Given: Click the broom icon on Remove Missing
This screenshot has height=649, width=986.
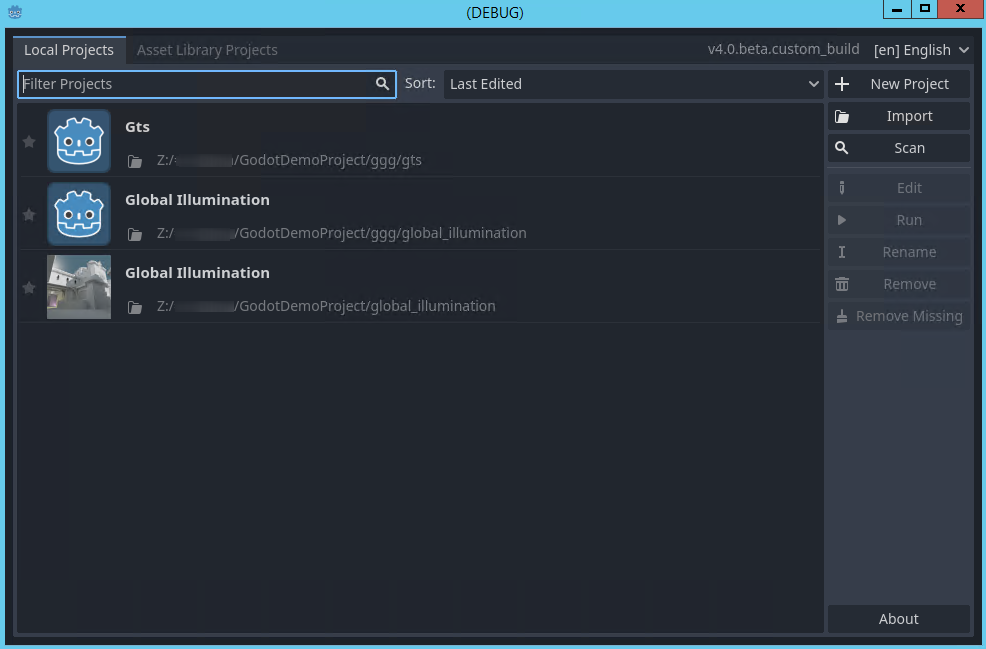Looking at the screenshot, I should [x=842, y=316].
